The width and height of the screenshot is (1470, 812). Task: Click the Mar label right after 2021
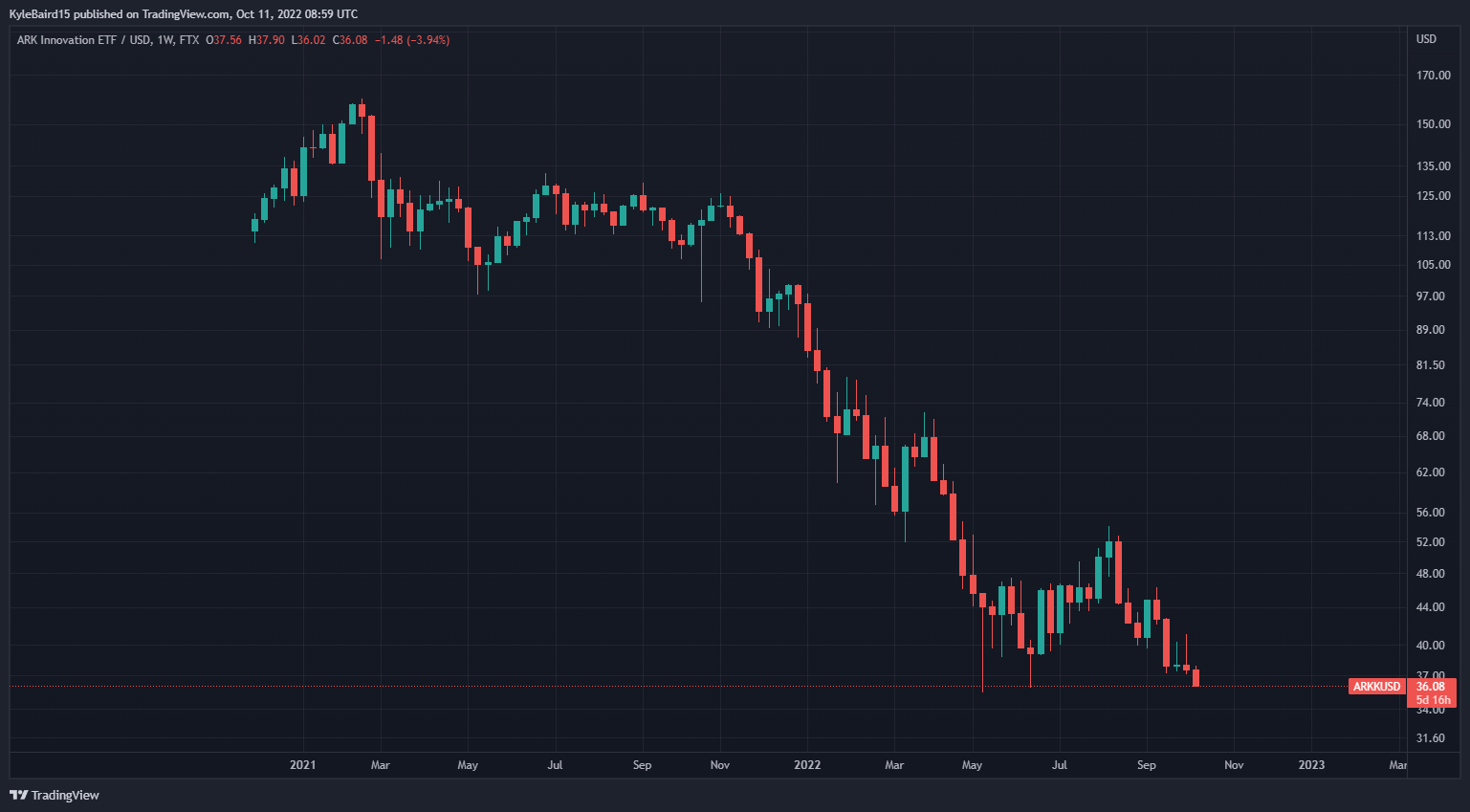381,765
